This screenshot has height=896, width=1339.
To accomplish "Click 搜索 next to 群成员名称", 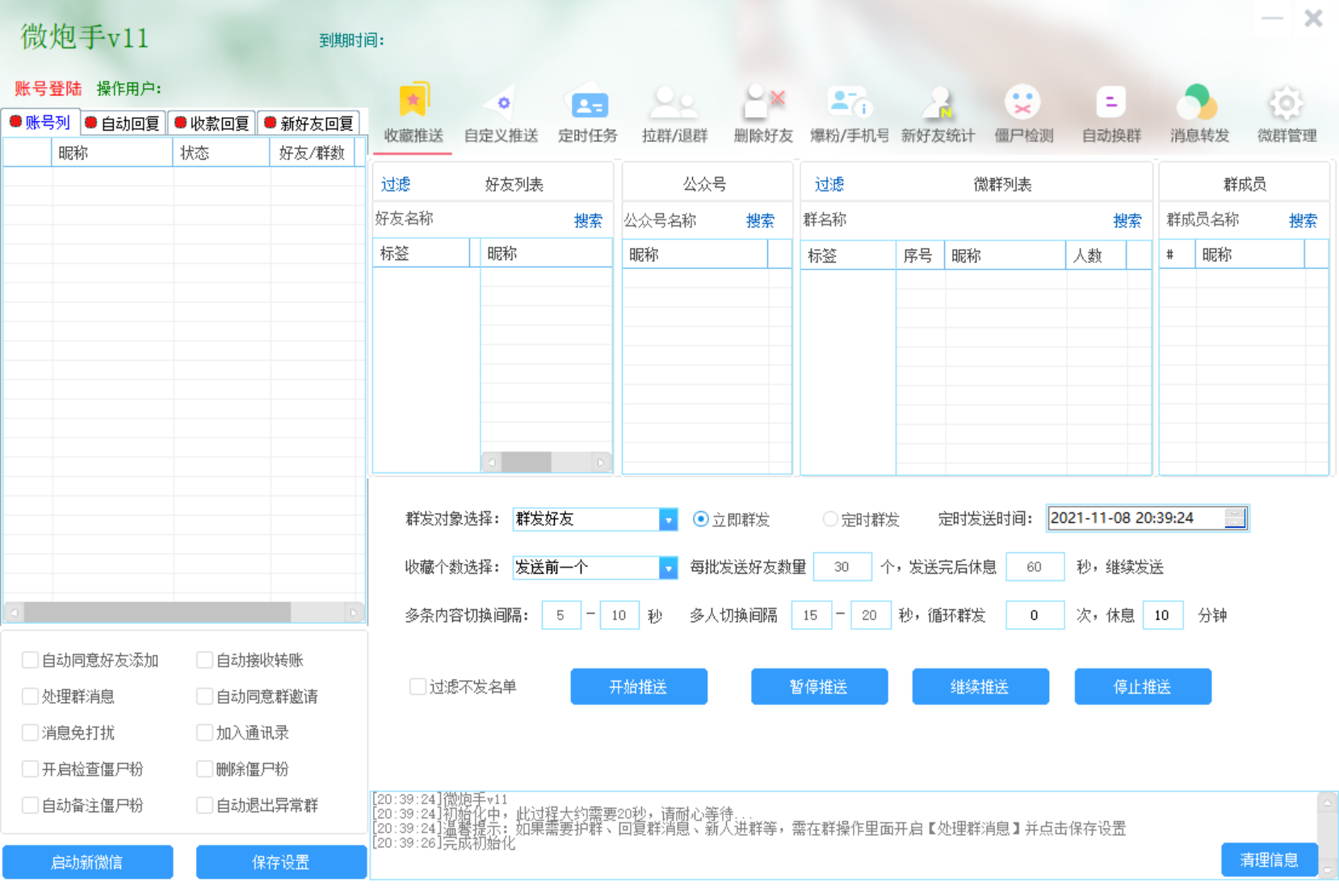I will pos(1303,220).
